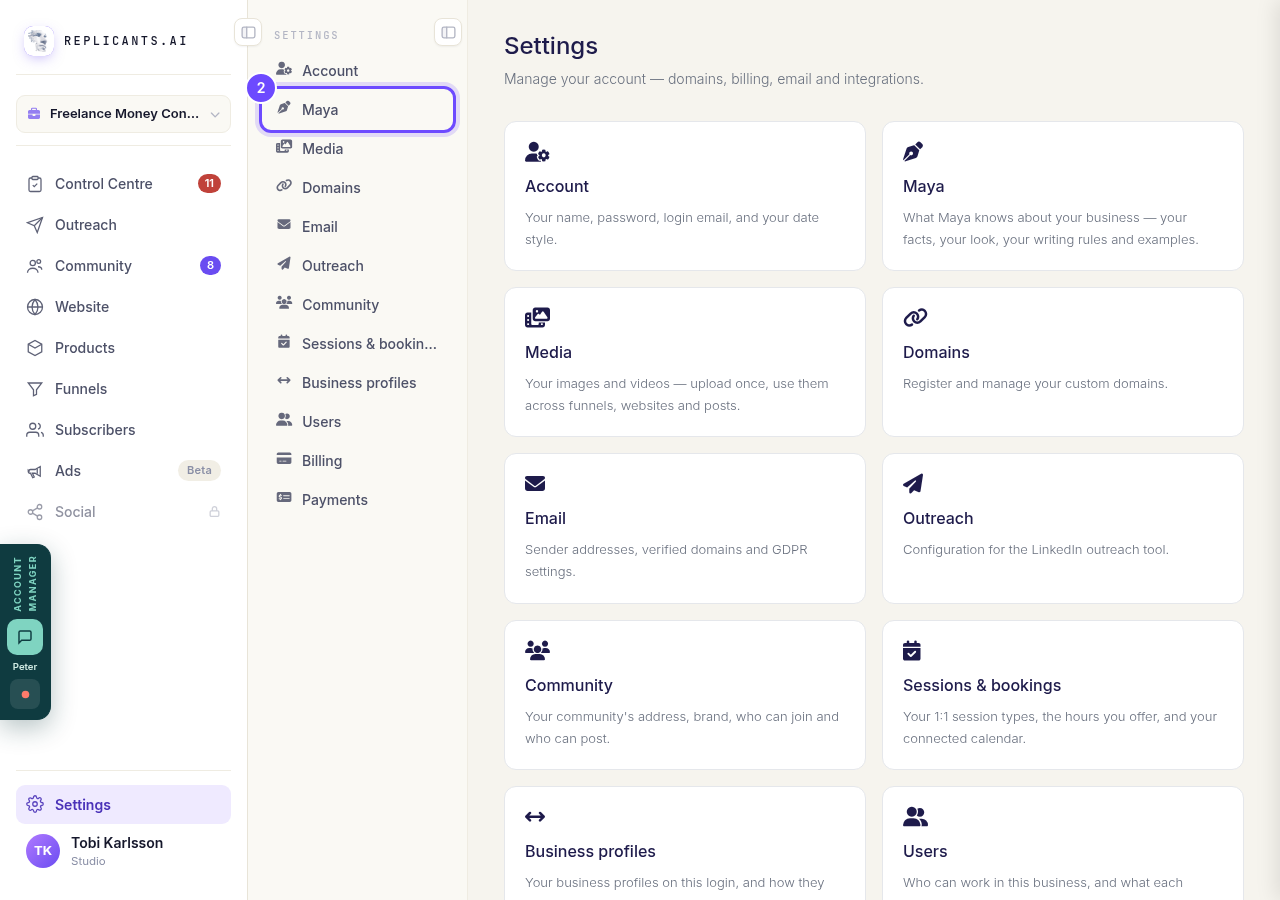
Task: Click the red record dot under Peter
Action: 25,694
